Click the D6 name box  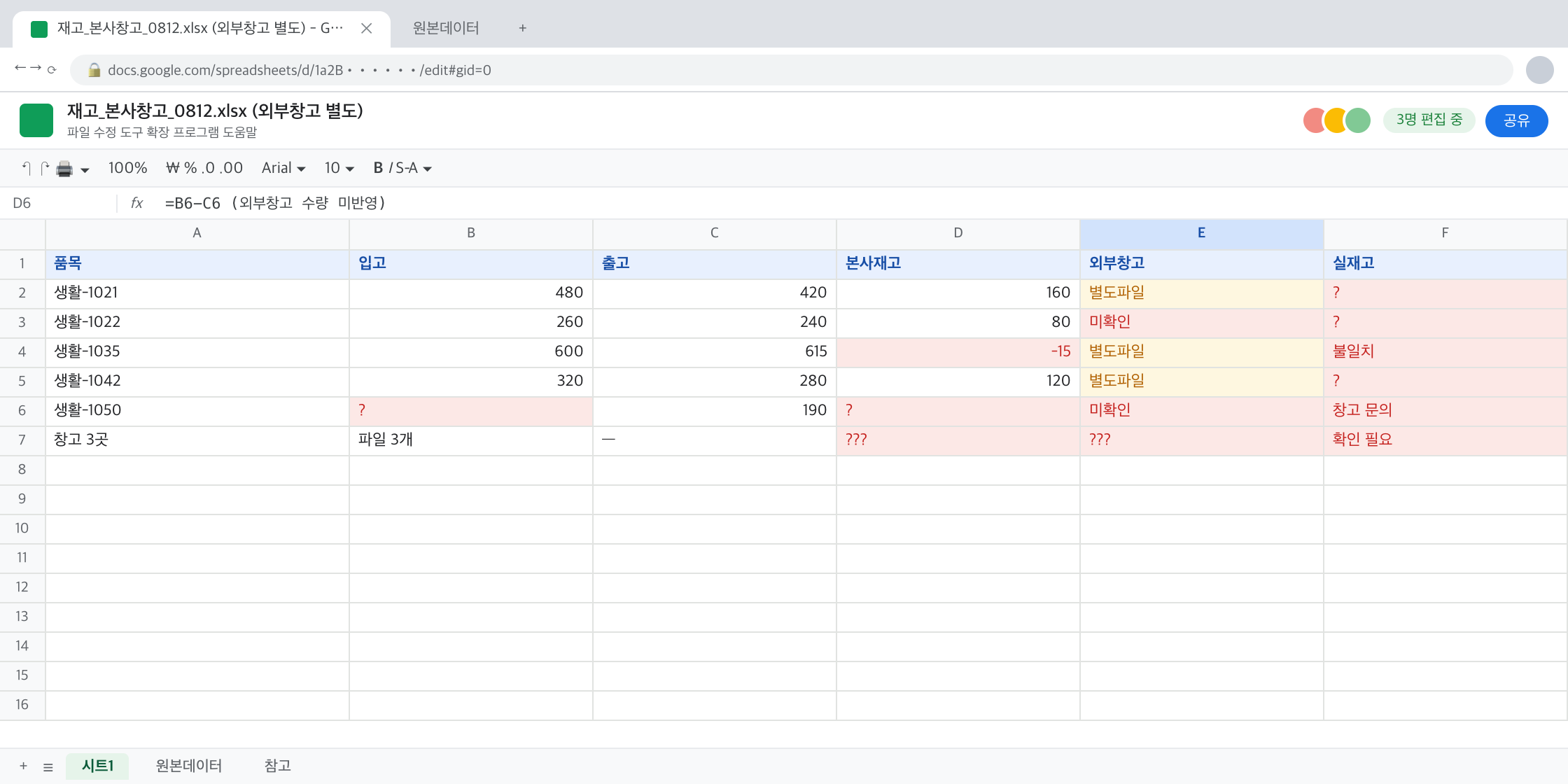[59, 203]
